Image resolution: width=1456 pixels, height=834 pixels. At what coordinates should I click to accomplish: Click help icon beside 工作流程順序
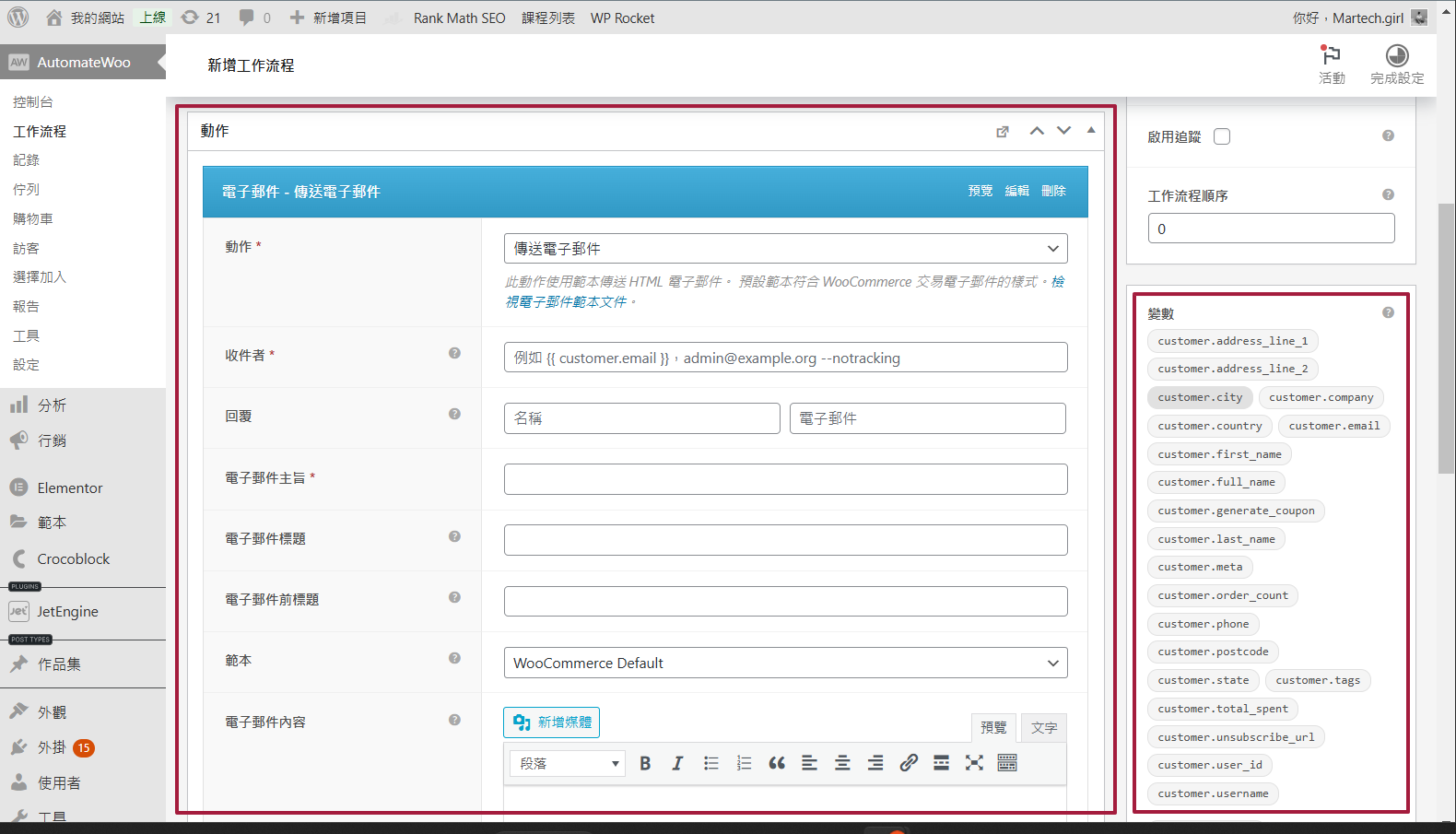coord(1388,194)
